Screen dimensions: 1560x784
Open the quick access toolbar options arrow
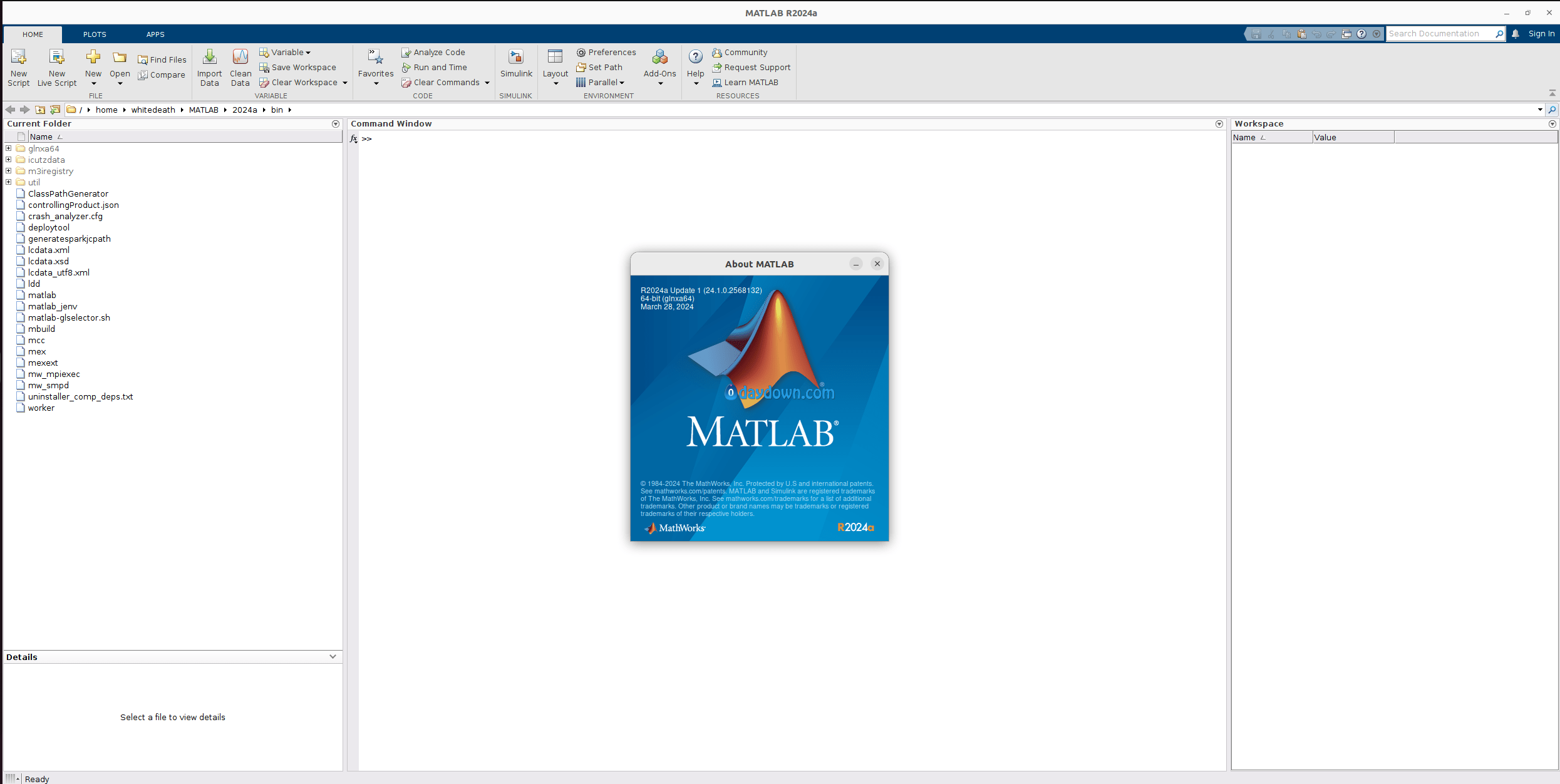point(1377,34)
